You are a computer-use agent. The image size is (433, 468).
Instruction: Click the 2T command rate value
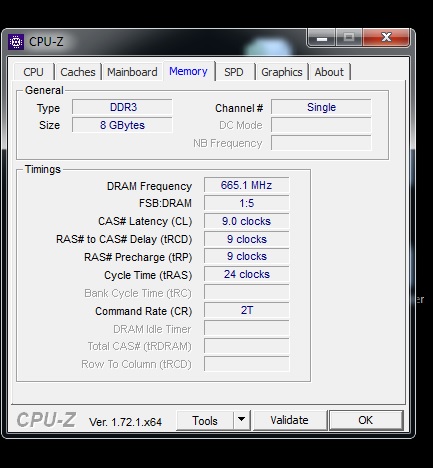[x=247, y=310]
